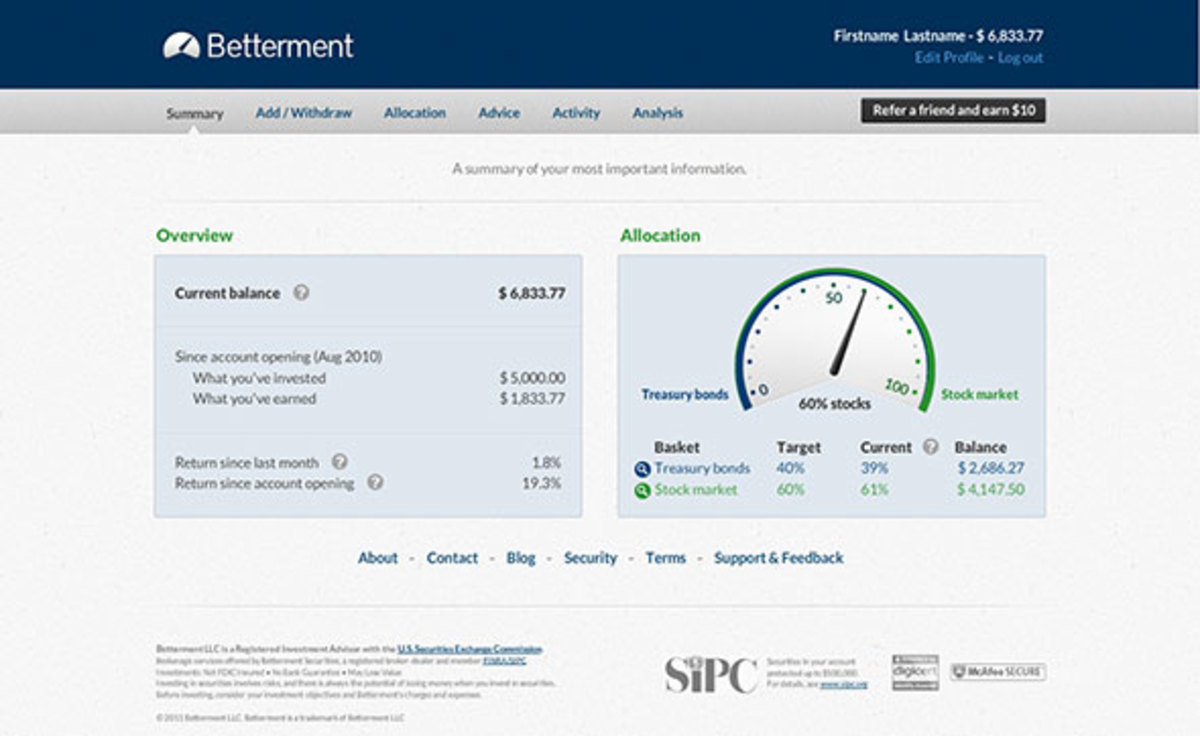Click Stock market magnifier icon

642,490
